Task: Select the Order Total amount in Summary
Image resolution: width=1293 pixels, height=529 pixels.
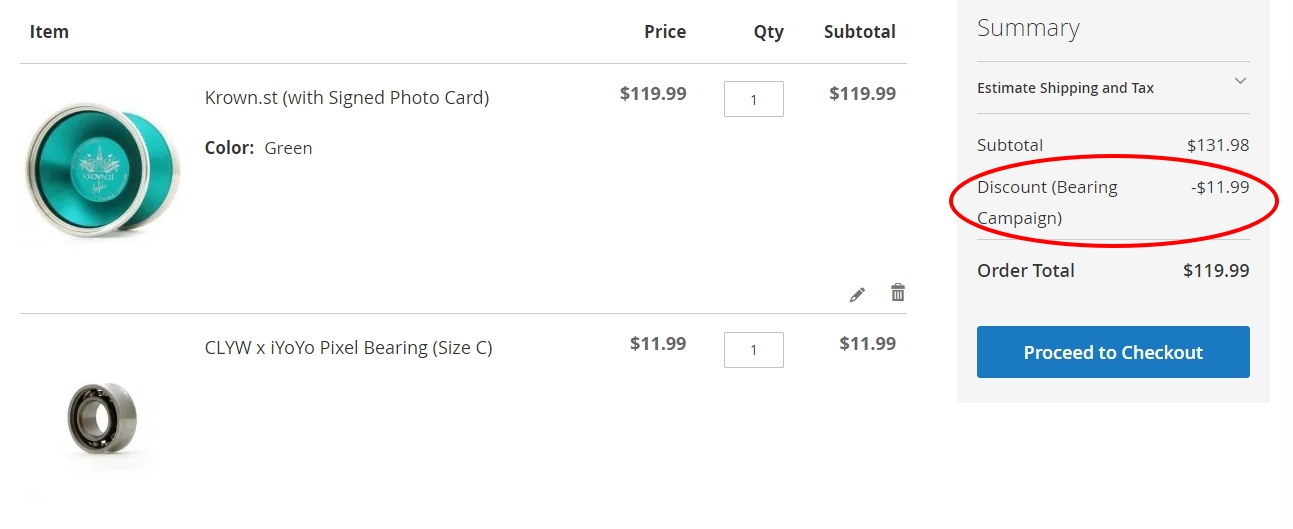Action: pyautogui.click(x=1216, y=271)
